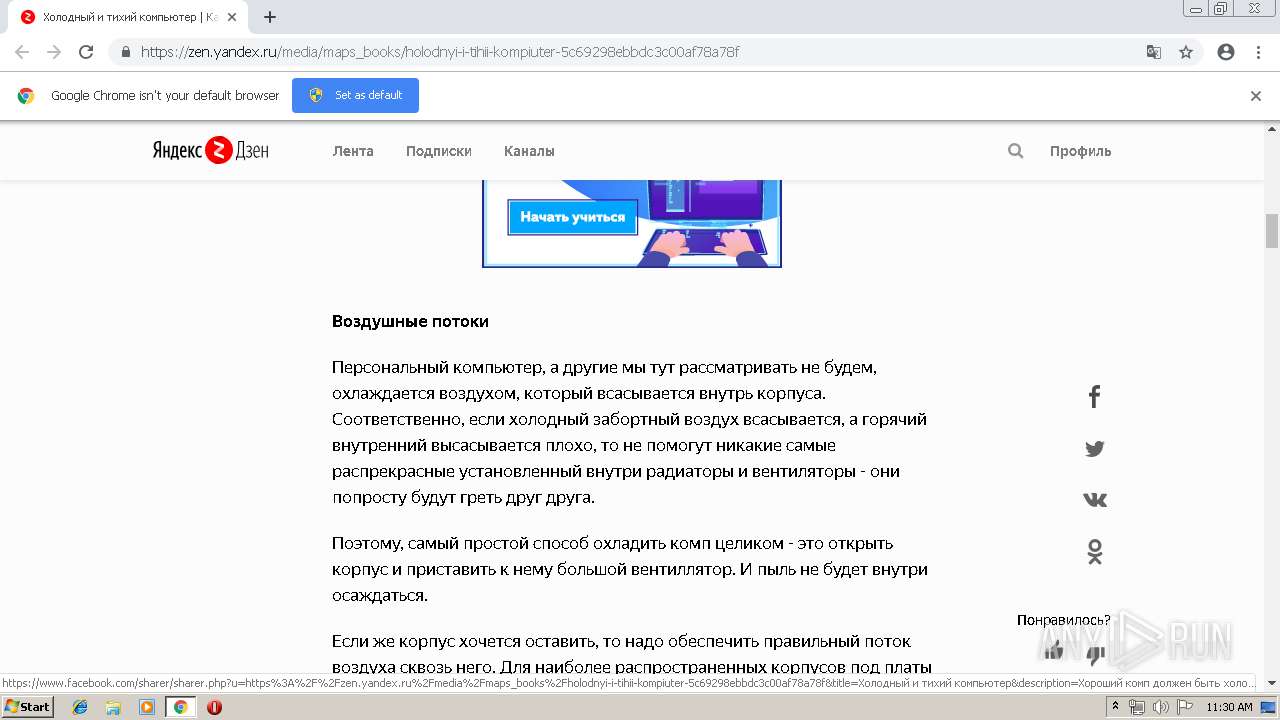Screen dimensions: 1280x720
Task: Show hidden tray icons
Action: [x=1115, y=707]
